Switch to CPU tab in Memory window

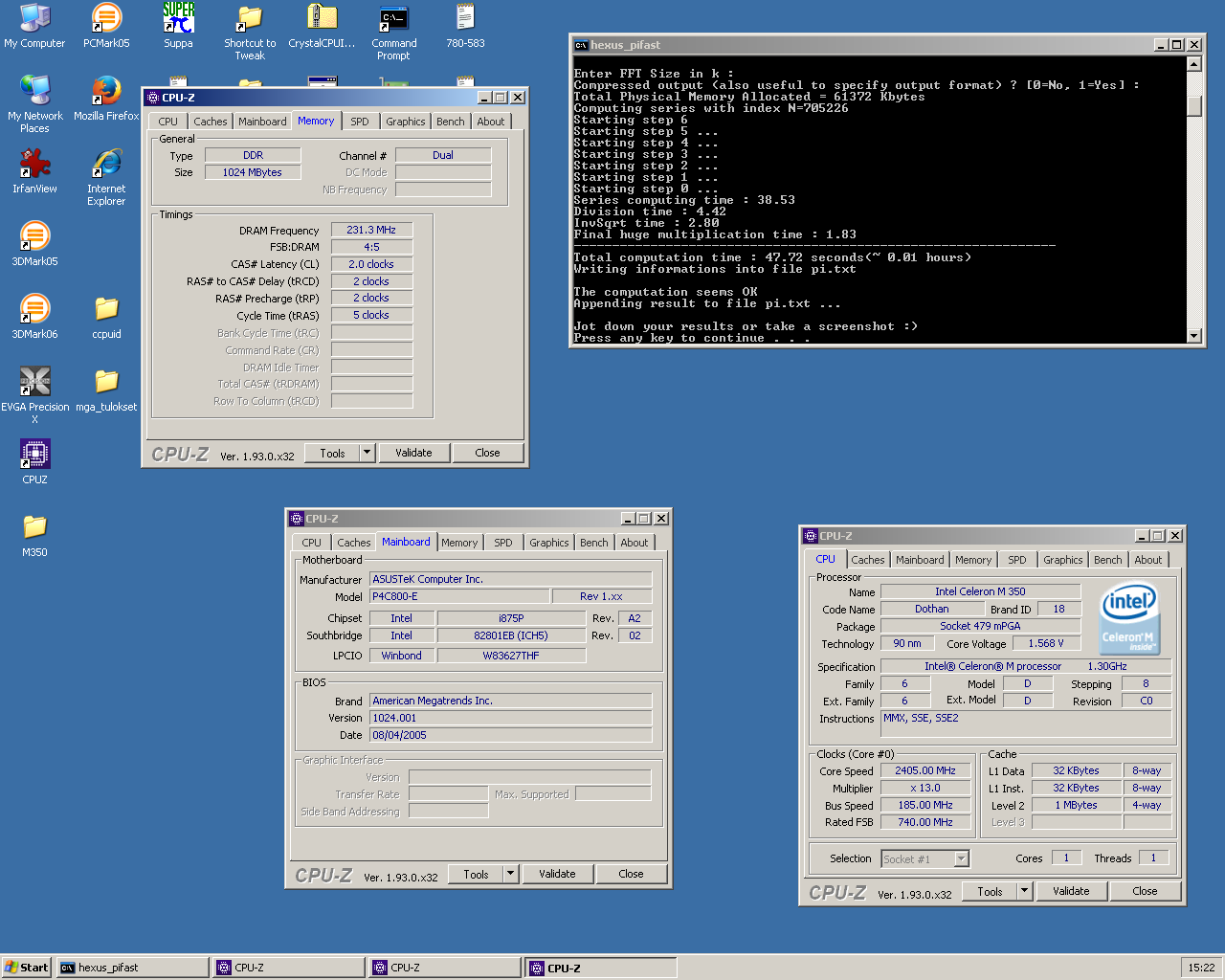click(x=168, y=122)
